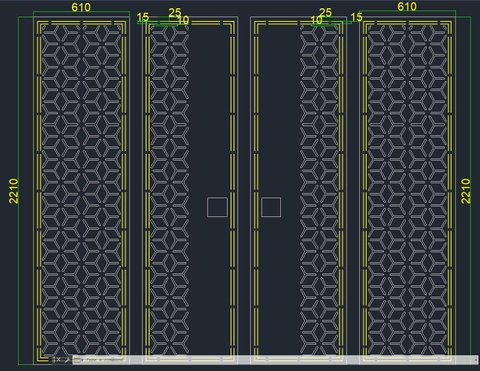
Task: Select the 2210 height dimension on the left
Action: point(13,191)
